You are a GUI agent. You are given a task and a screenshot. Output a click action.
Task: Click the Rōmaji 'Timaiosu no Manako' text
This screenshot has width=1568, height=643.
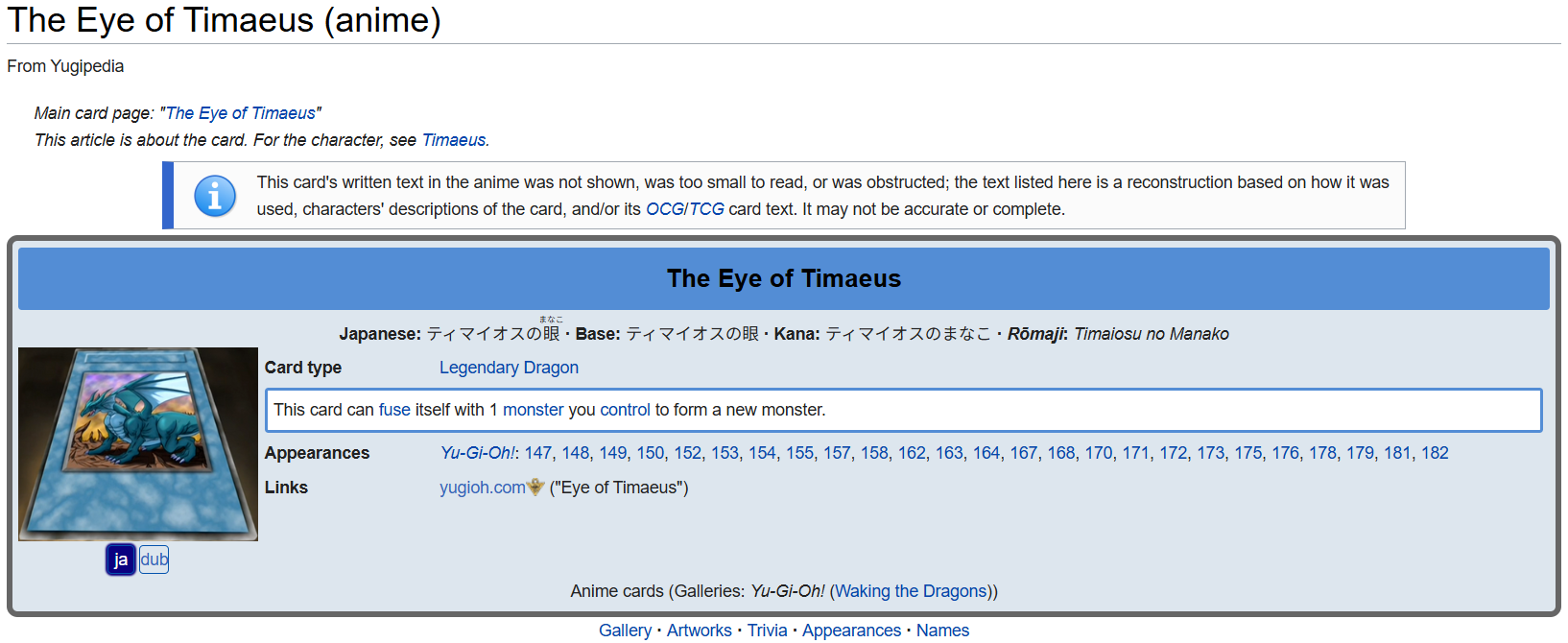point(1152,334)
